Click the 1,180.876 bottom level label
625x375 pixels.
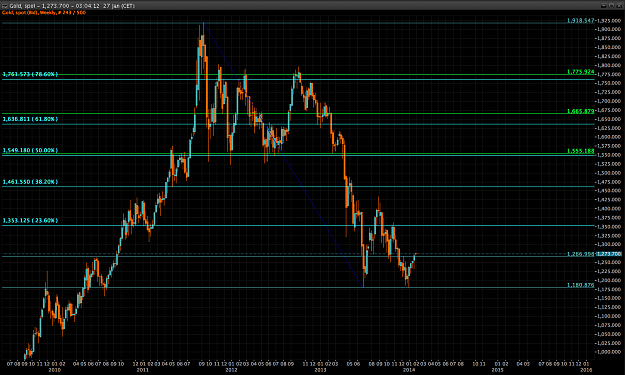(x=580, y=285)
